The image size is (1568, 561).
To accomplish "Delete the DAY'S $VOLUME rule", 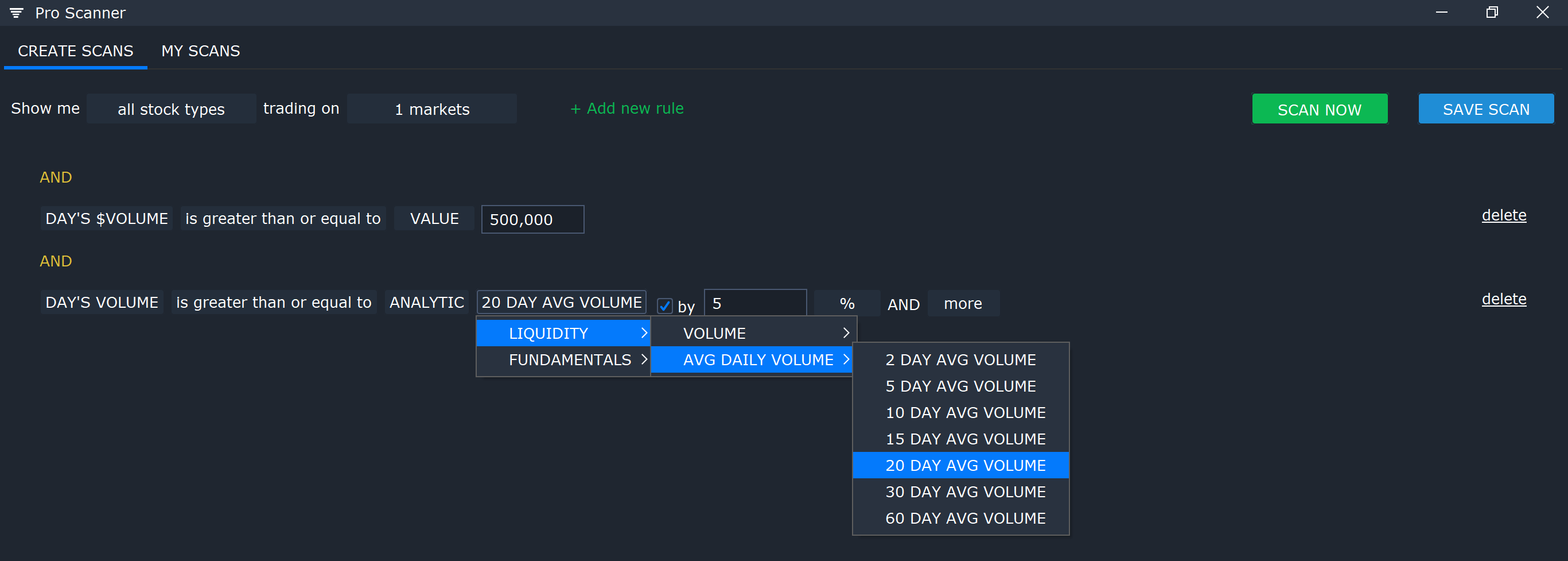I will [x=1504, y=215].
